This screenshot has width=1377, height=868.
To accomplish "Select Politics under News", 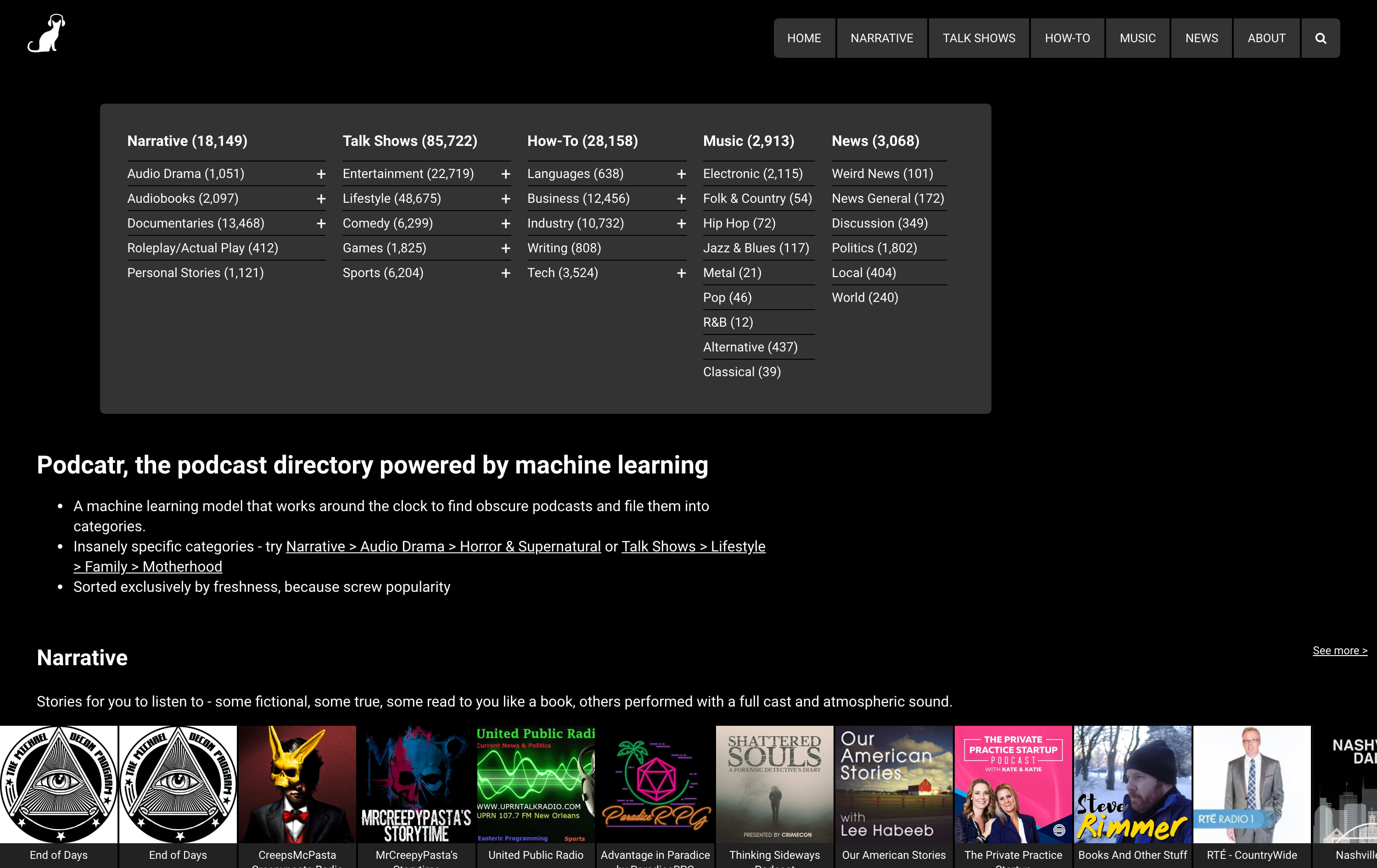I will (x=874, y=248).
